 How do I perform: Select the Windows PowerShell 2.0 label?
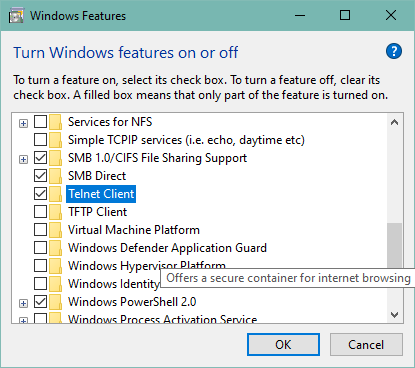[132, 302]
